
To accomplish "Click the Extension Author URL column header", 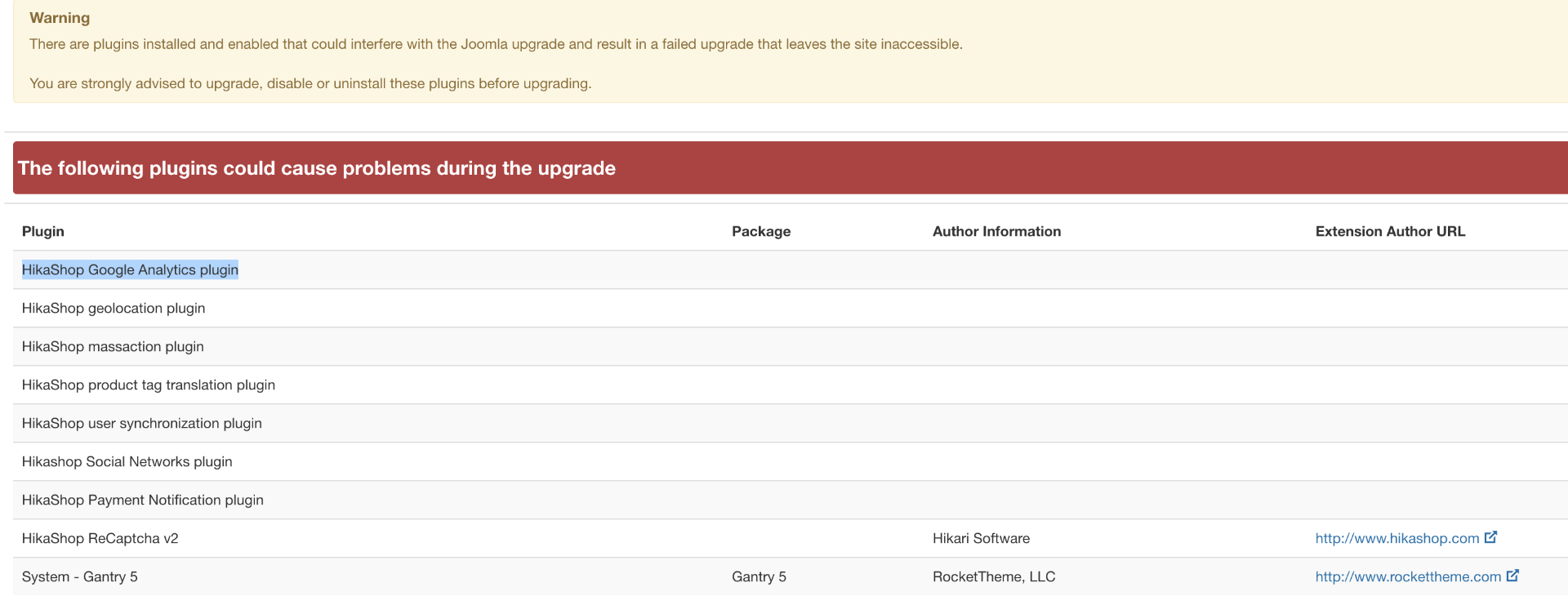I will coord(1390,232).
